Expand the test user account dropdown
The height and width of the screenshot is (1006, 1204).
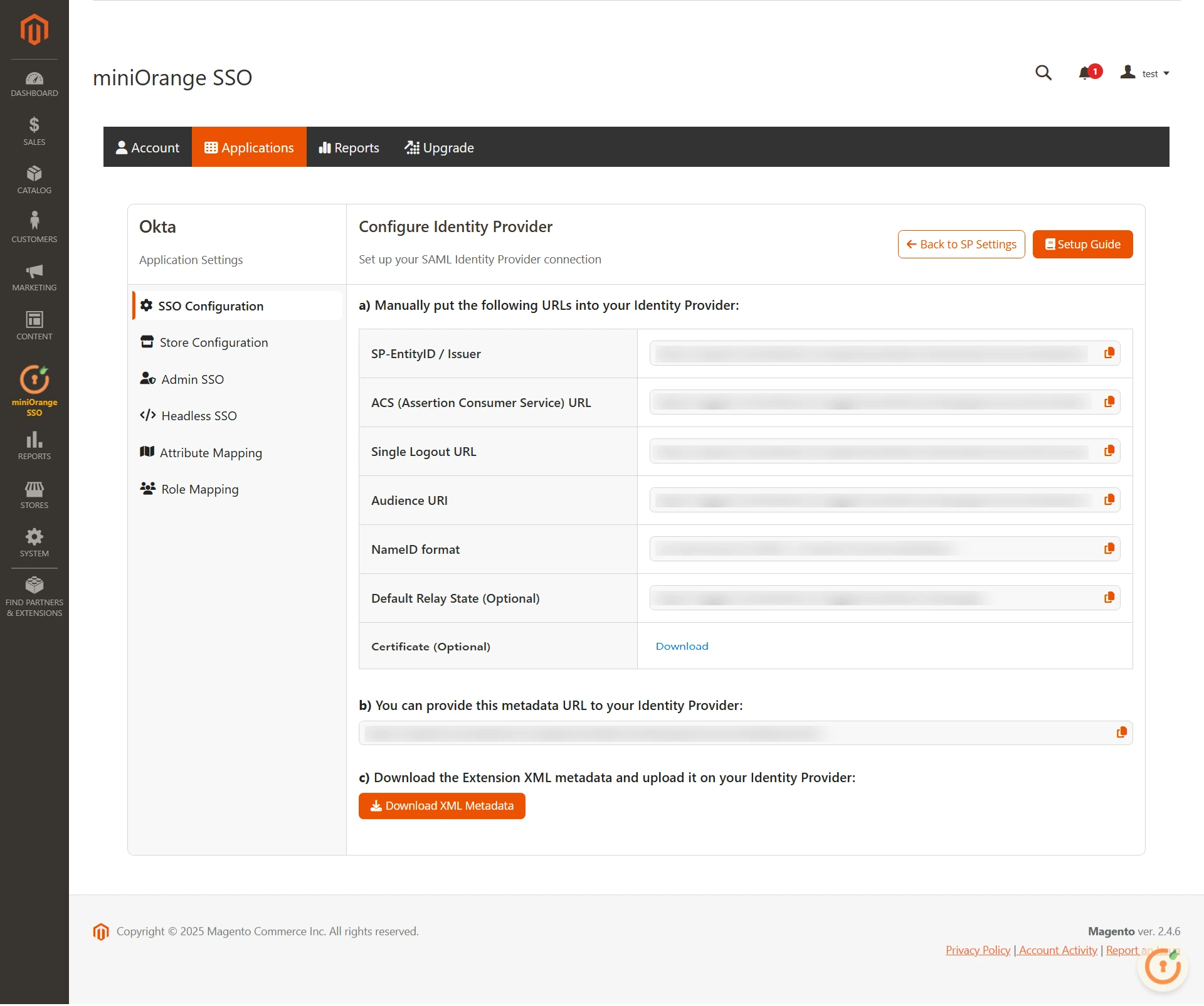coord(1151,73)
